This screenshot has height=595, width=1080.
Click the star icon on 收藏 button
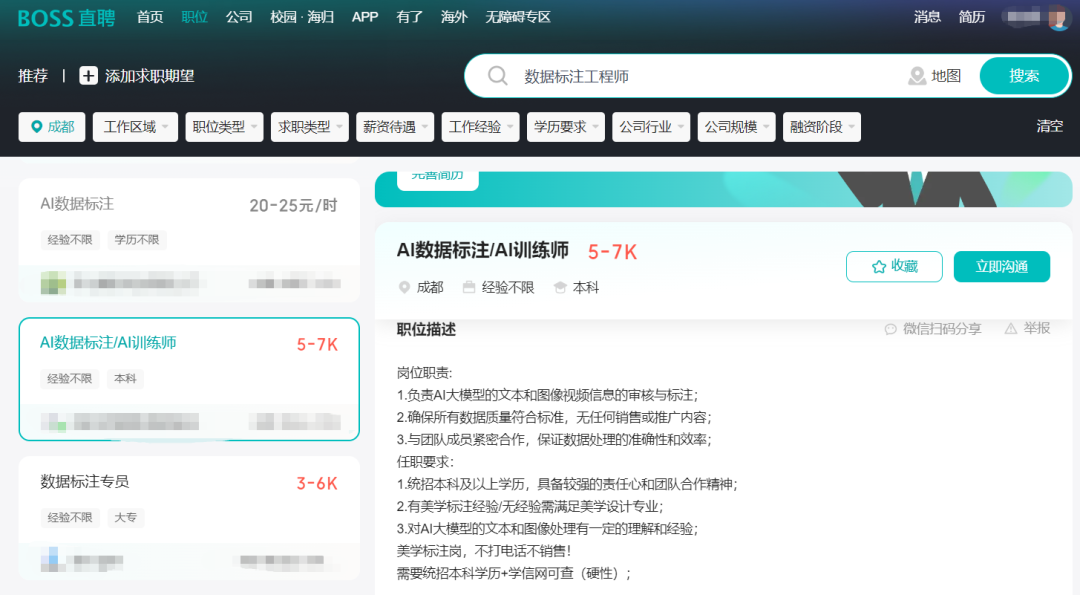(x=879, y=267)
